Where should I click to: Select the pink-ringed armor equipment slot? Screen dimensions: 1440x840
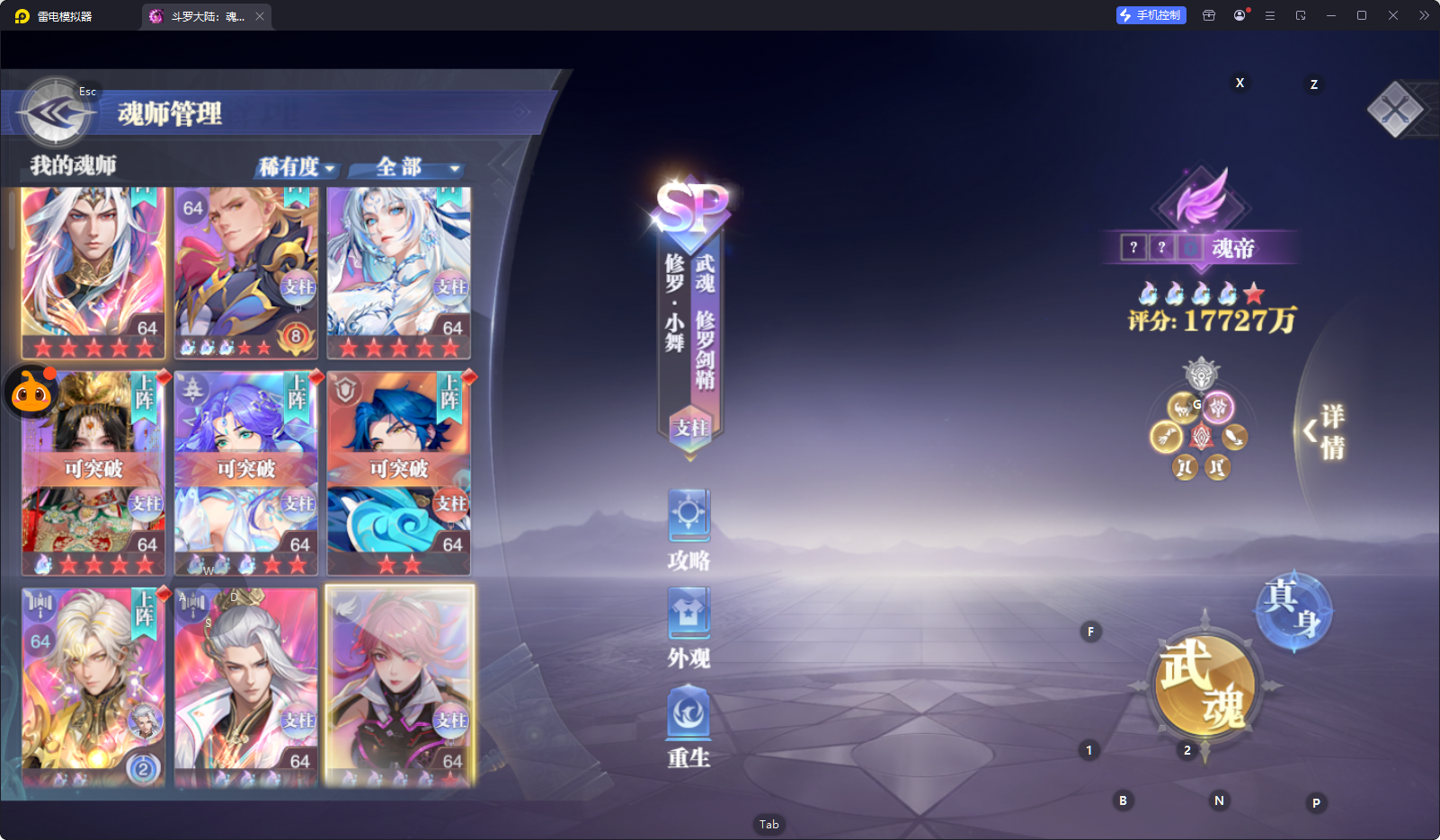tap(1218, 408)
